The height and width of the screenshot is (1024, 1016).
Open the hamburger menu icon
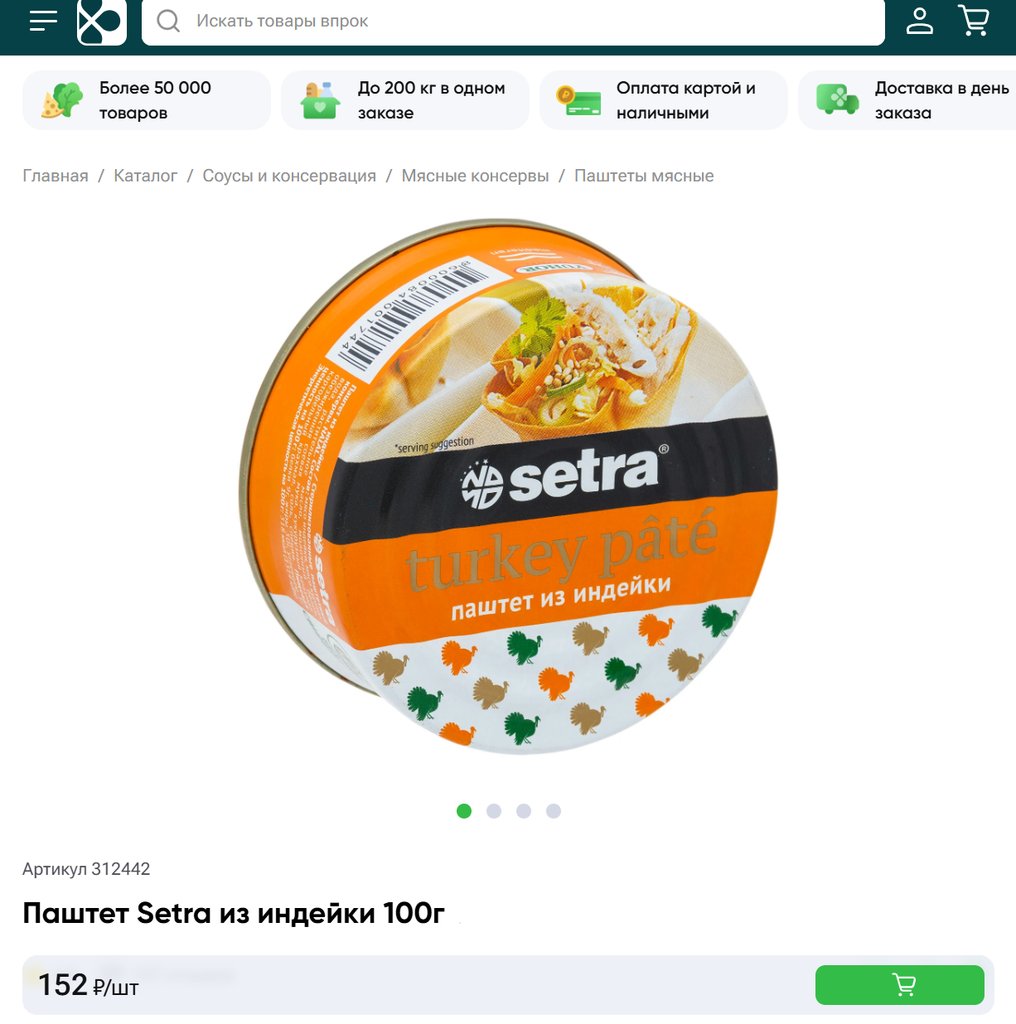pyautogui.click(x=44, y=21)
